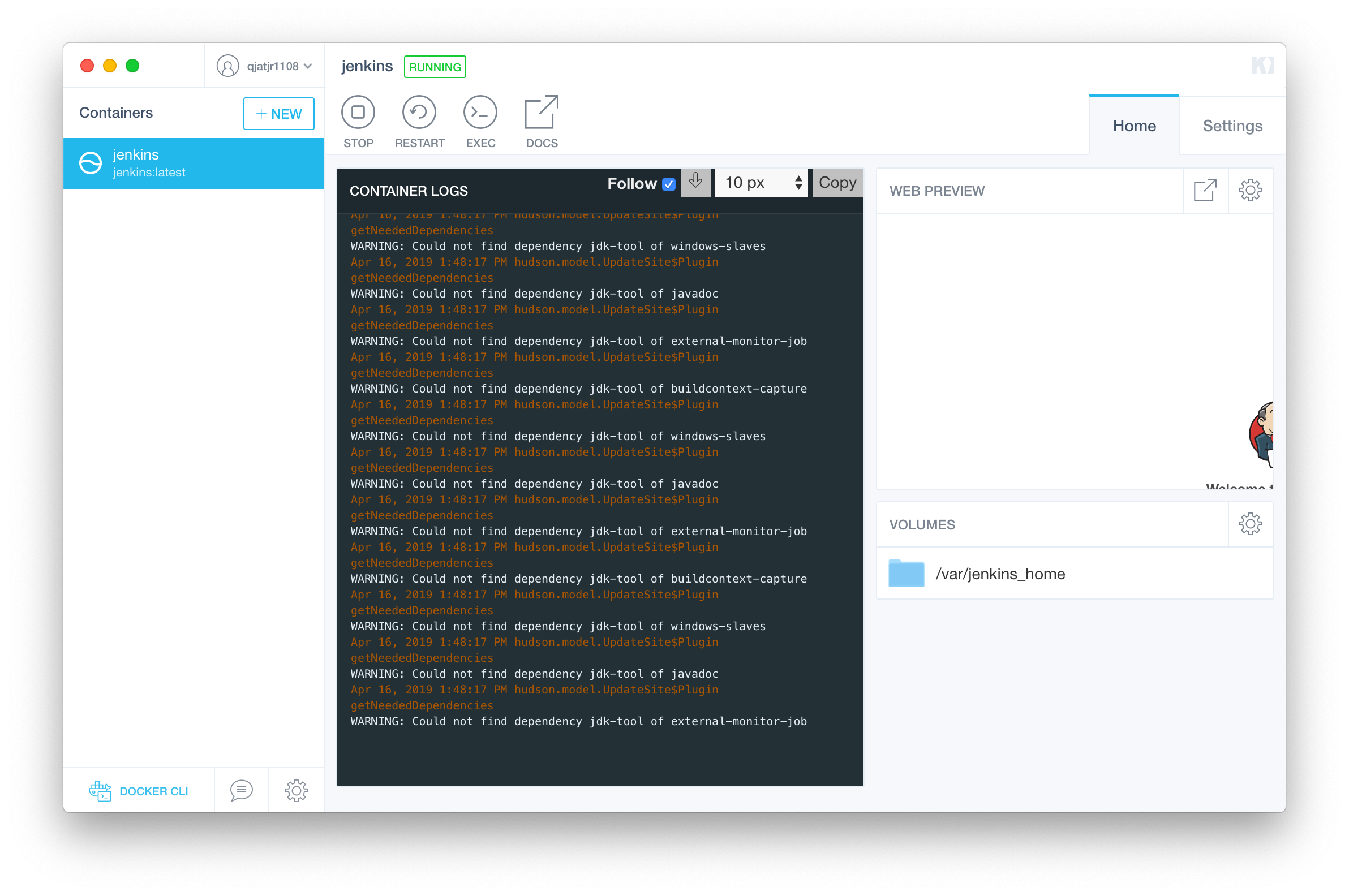Select the jenkins container in sidebar
This screenshot has height=896, width=1349.
pos(193,163)
